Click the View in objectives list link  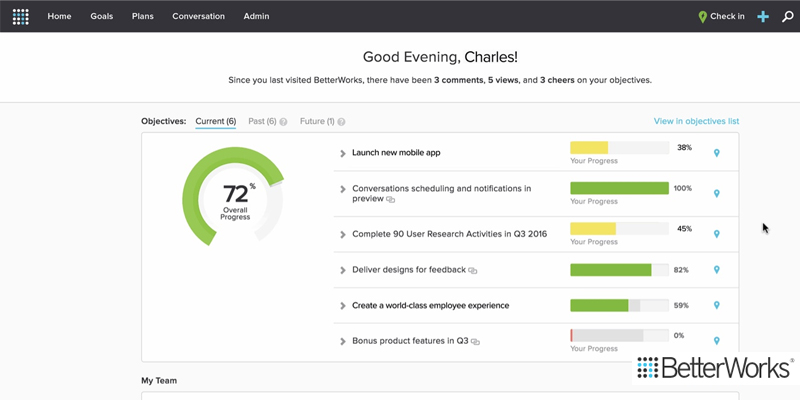pos(696,121)
